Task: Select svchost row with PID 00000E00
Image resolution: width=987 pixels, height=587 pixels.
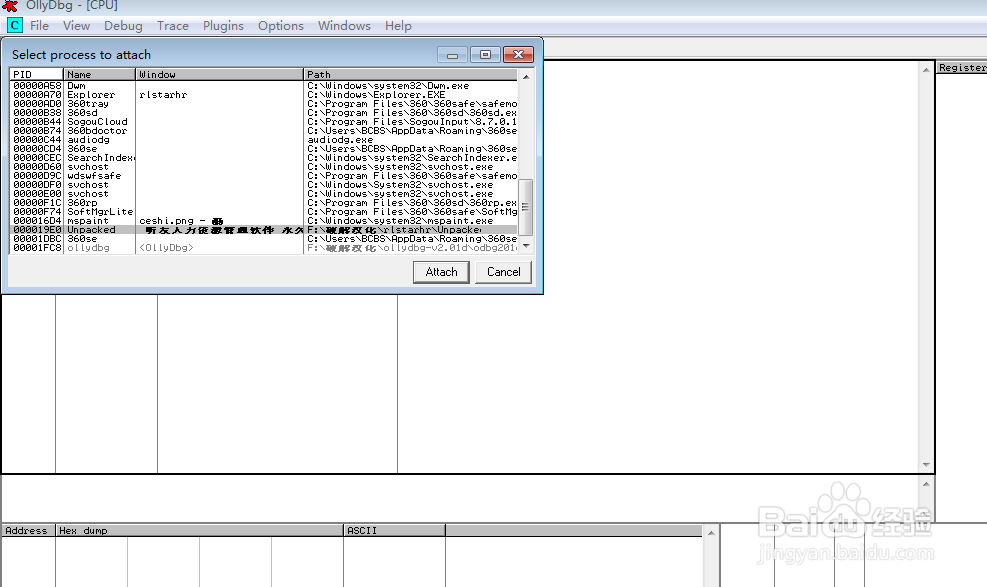Action: [x=264, y=194]
